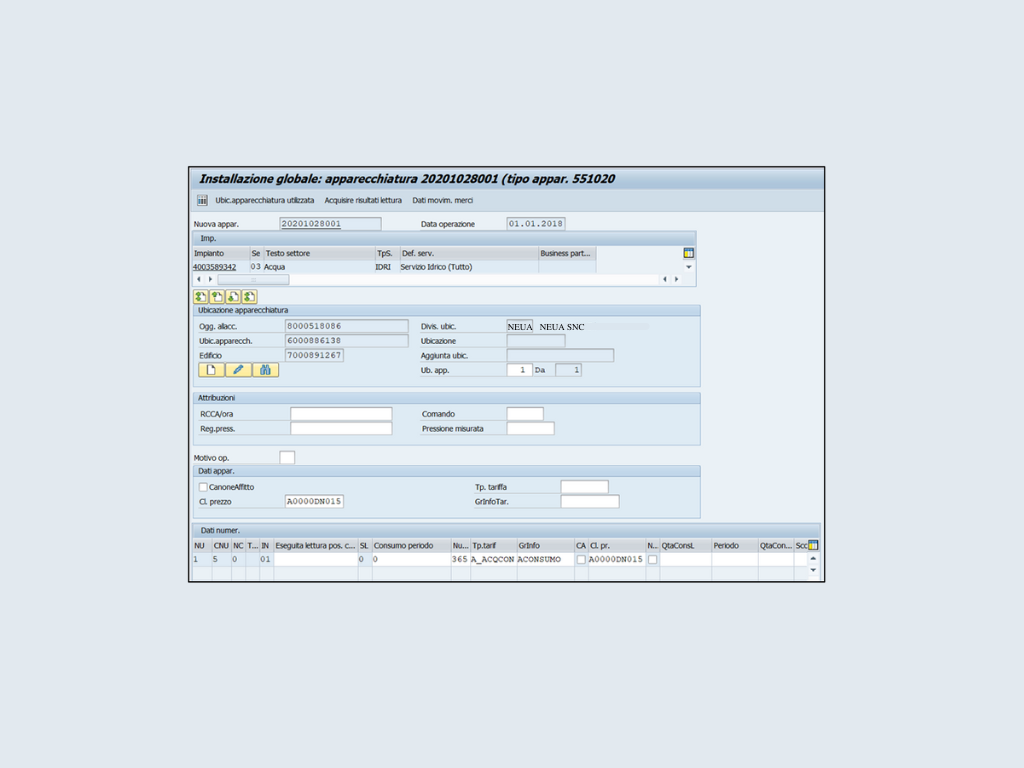The width and height of the screenshot is (1024, 768).
Task: Edit the device location with the pencil icon
Action: coord(238,370)
